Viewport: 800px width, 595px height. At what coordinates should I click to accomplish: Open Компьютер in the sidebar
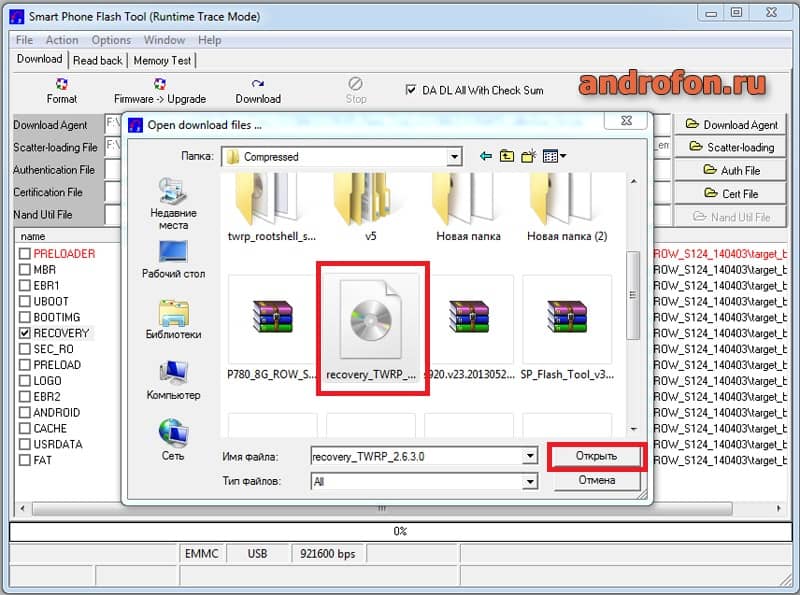173,381
